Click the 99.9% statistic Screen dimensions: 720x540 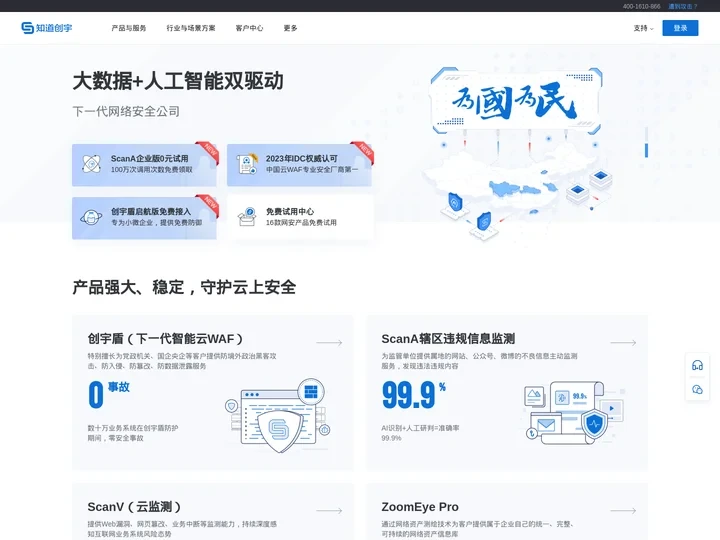pyautogui.click(x=413, y=394)
